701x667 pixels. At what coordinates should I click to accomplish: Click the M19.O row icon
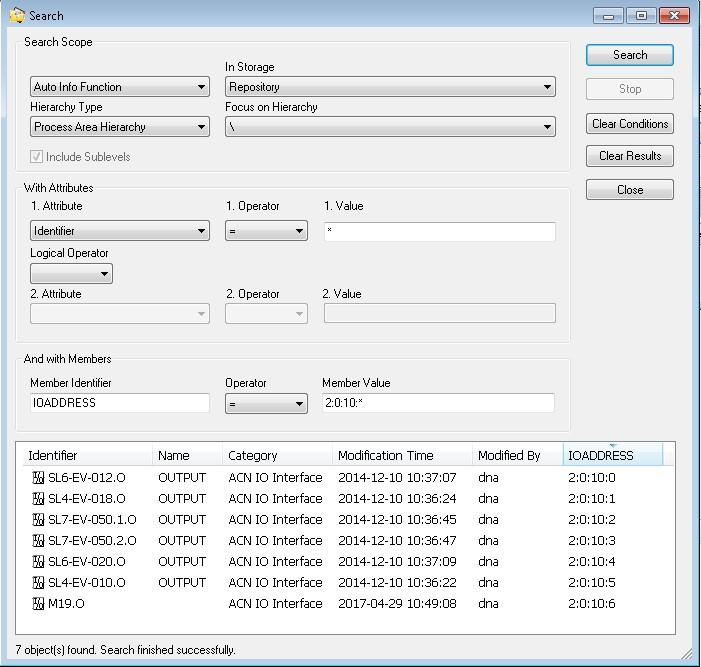tap(38, 604)
